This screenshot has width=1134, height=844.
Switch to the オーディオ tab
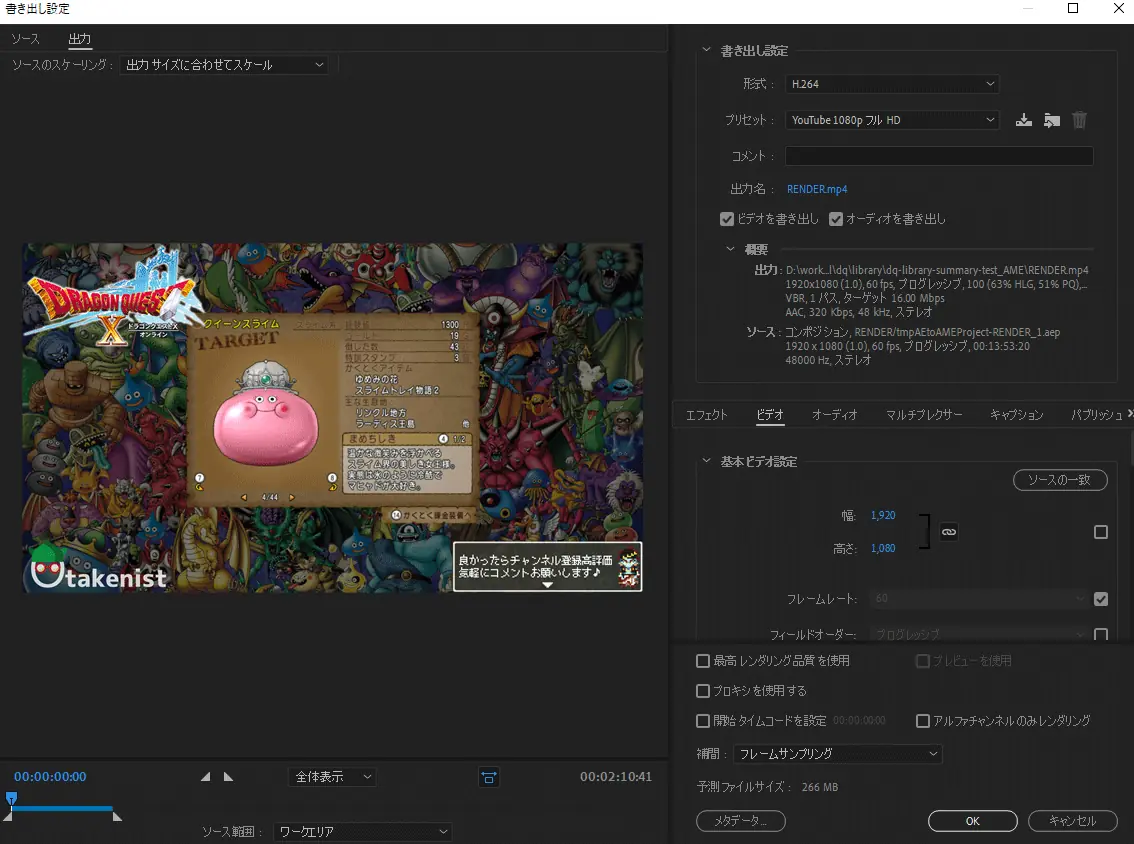tap(834, 415)
